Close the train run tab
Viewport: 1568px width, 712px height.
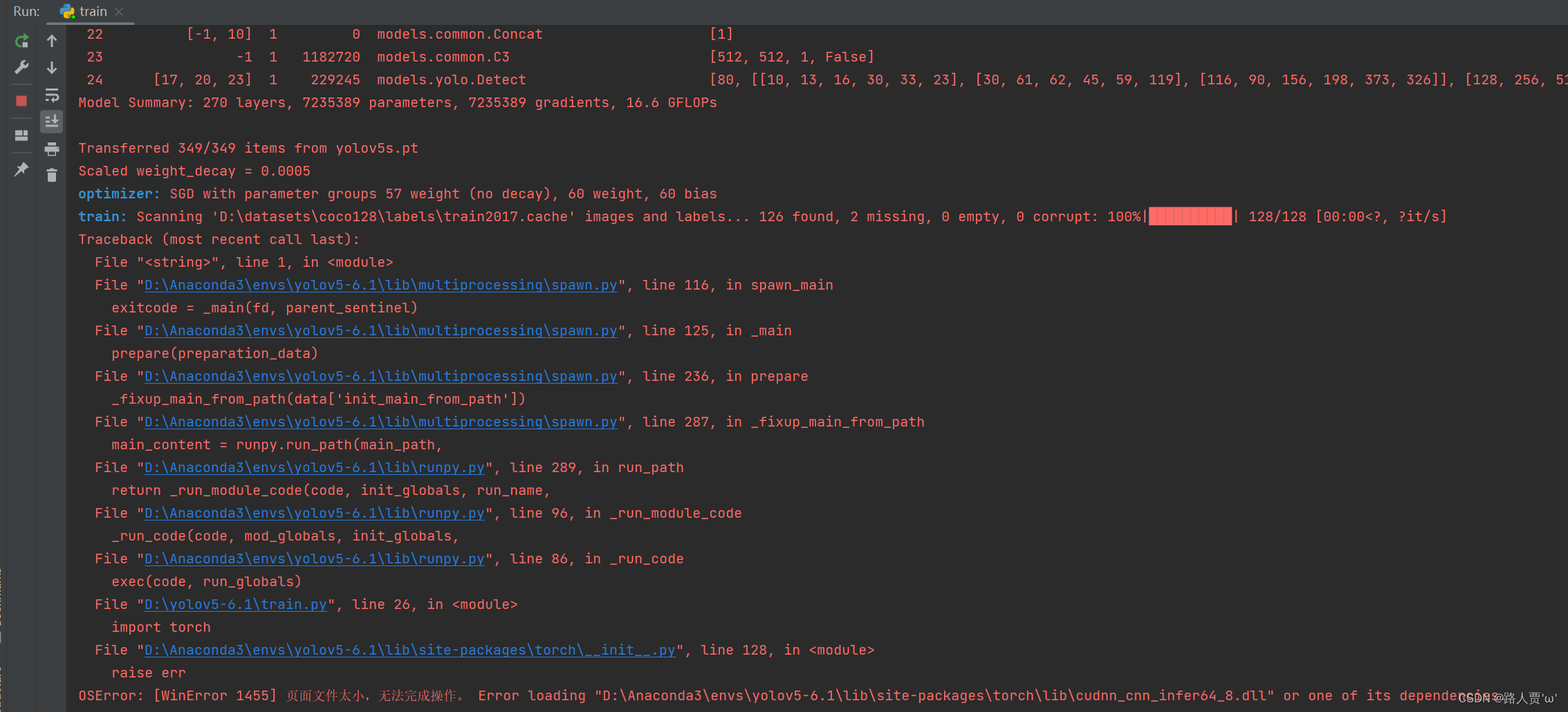coord(118,11)
